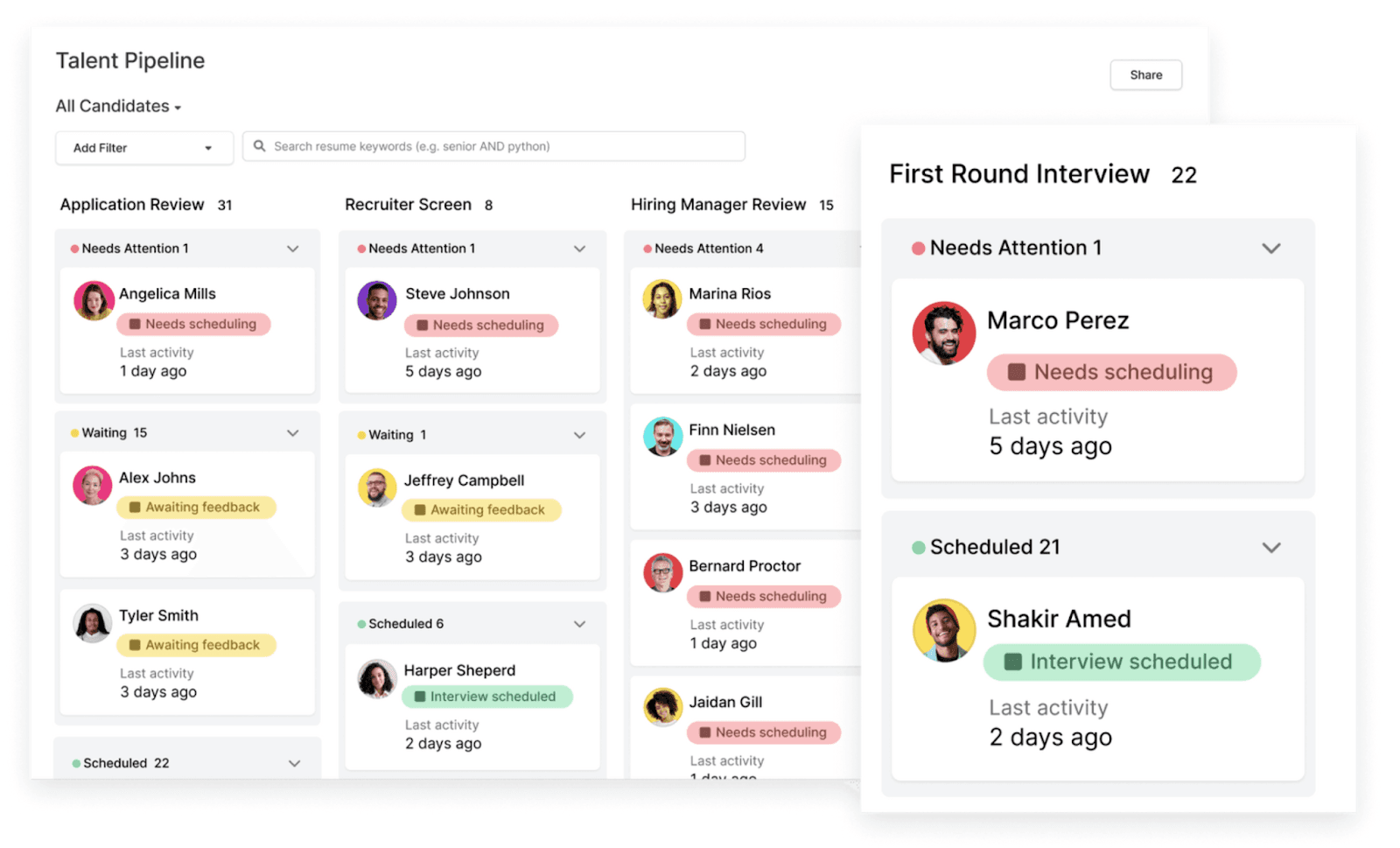
Task: Collapse the Waiting 15 section
Action: 293,431
